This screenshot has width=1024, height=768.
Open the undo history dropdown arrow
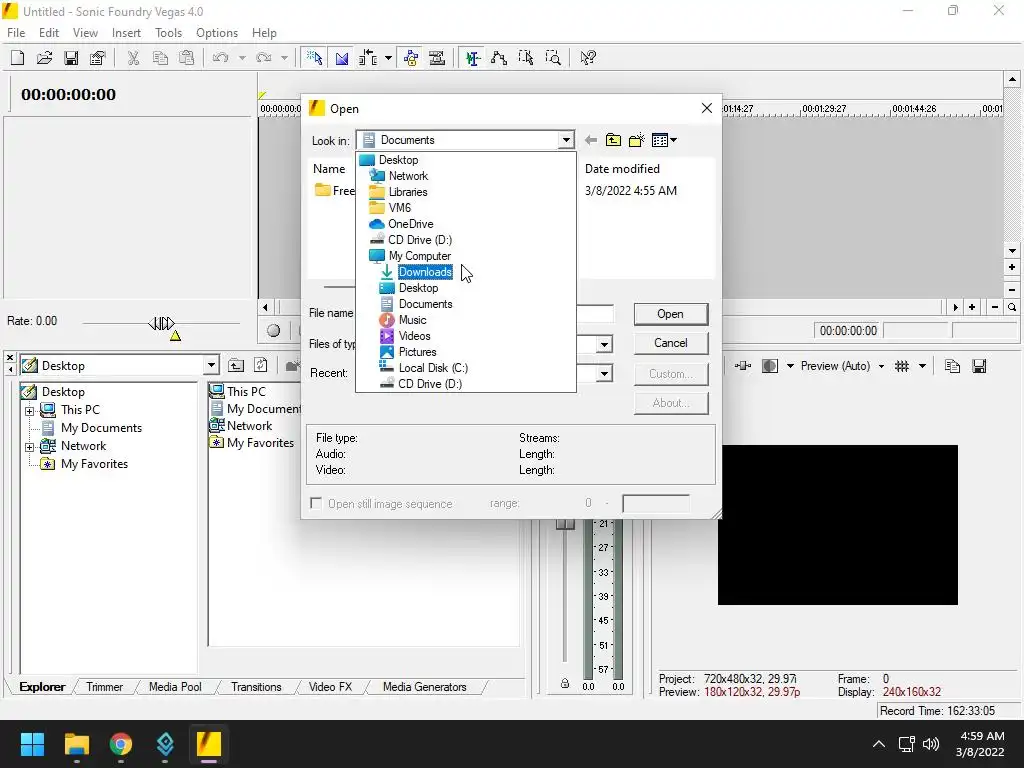(x=242, y=58)
